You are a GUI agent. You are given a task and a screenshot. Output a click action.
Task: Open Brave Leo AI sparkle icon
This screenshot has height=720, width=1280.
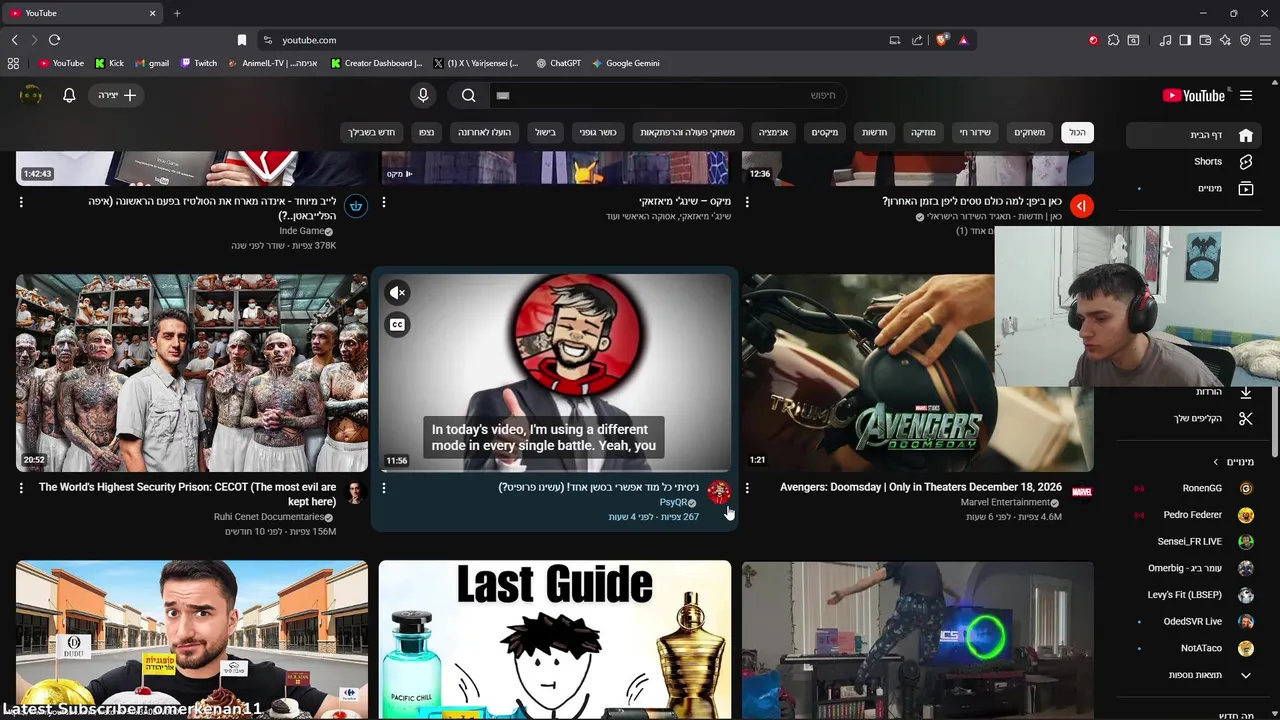point(1225,40)
